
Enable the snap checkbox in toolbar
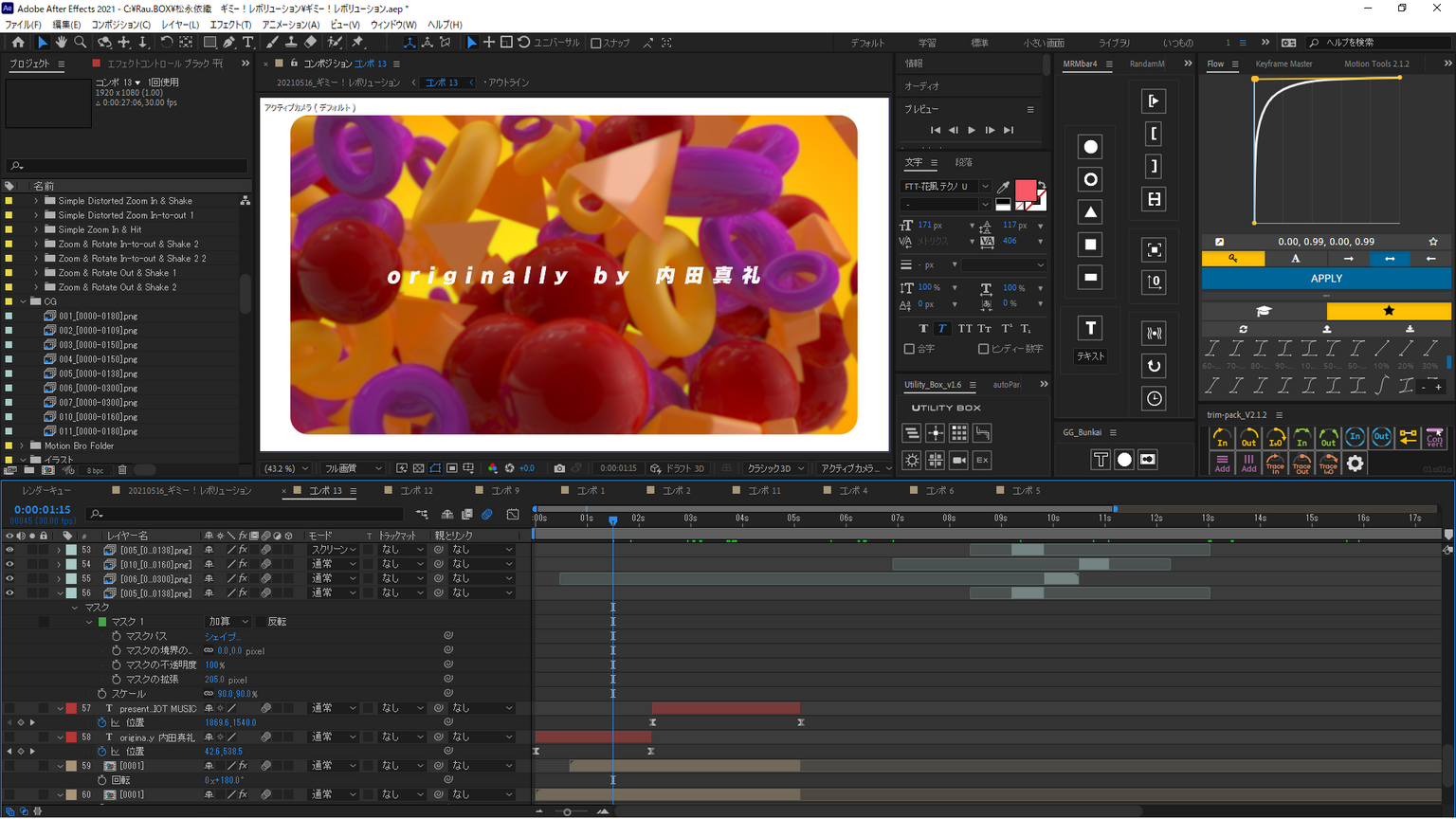596,43
